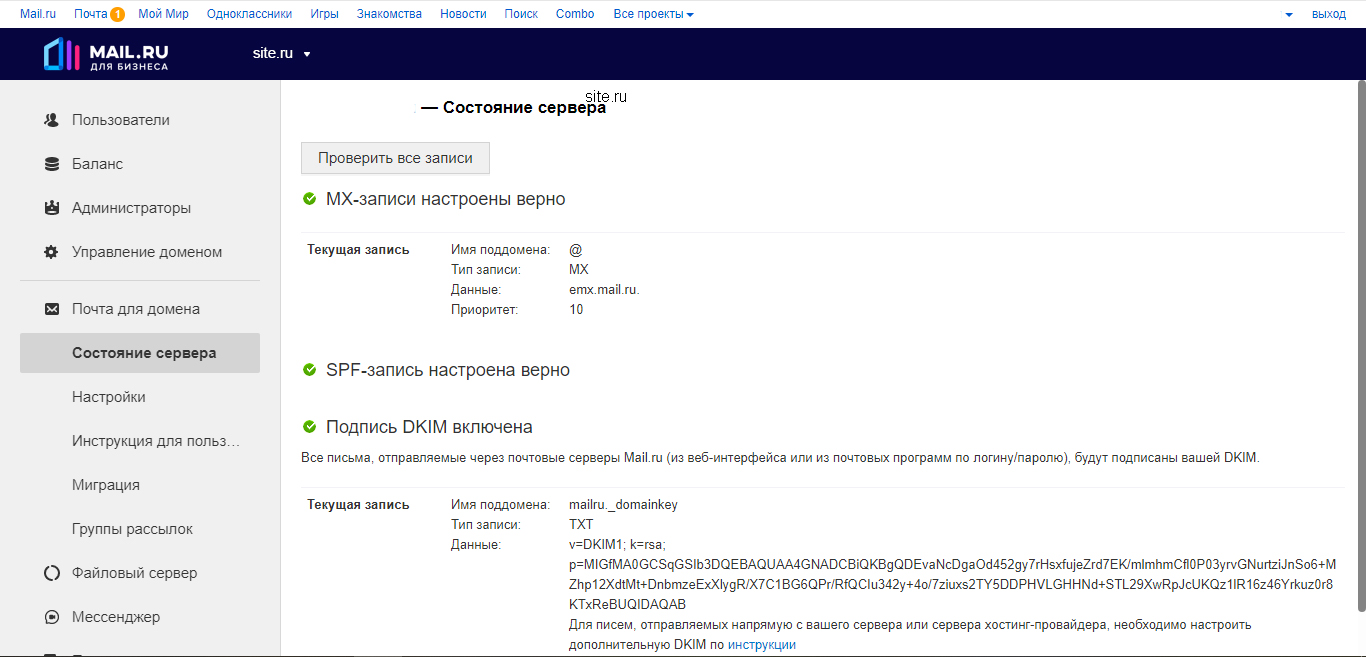The height and width of the screenshot is (657, 1366).
Task: Click the SPF-запись настроена верно heading
Action: pos(448,370)
